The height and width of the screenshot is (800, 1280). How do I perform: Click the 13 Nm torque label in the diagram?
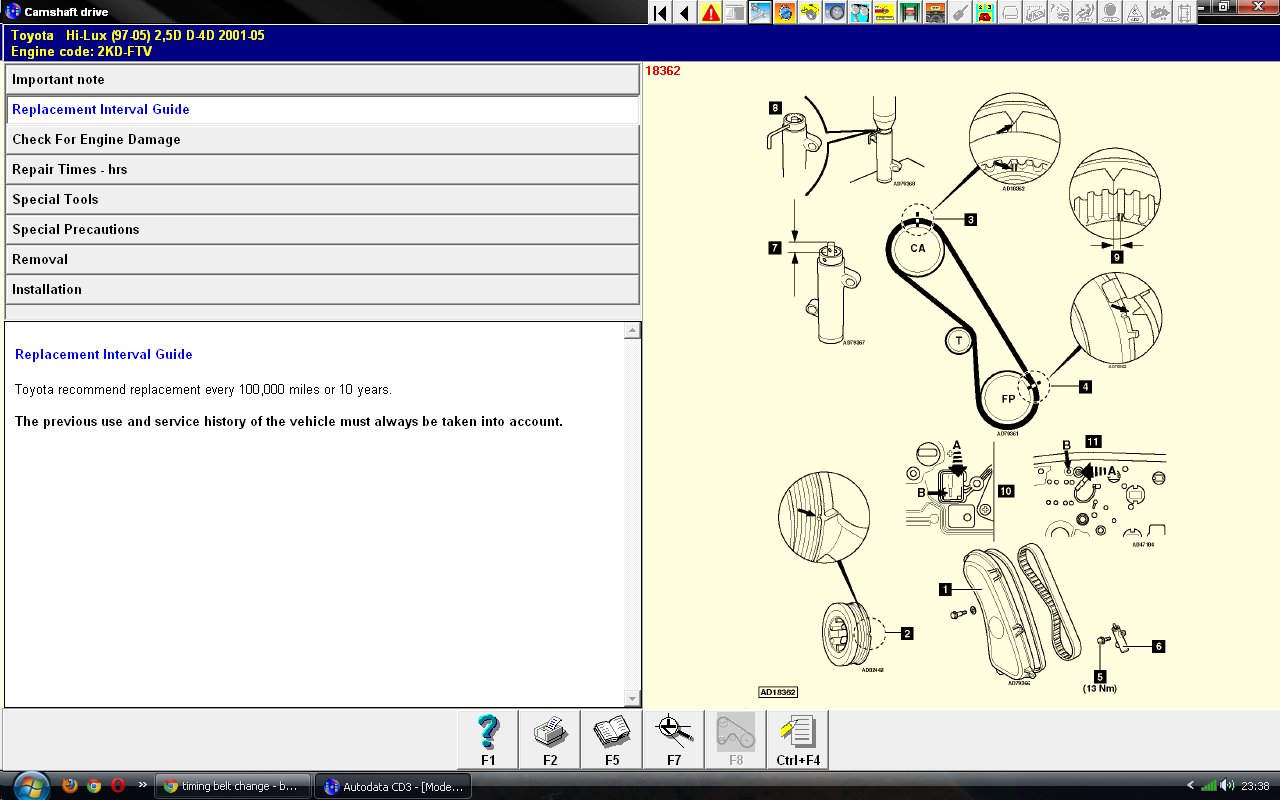[1099, 688]
